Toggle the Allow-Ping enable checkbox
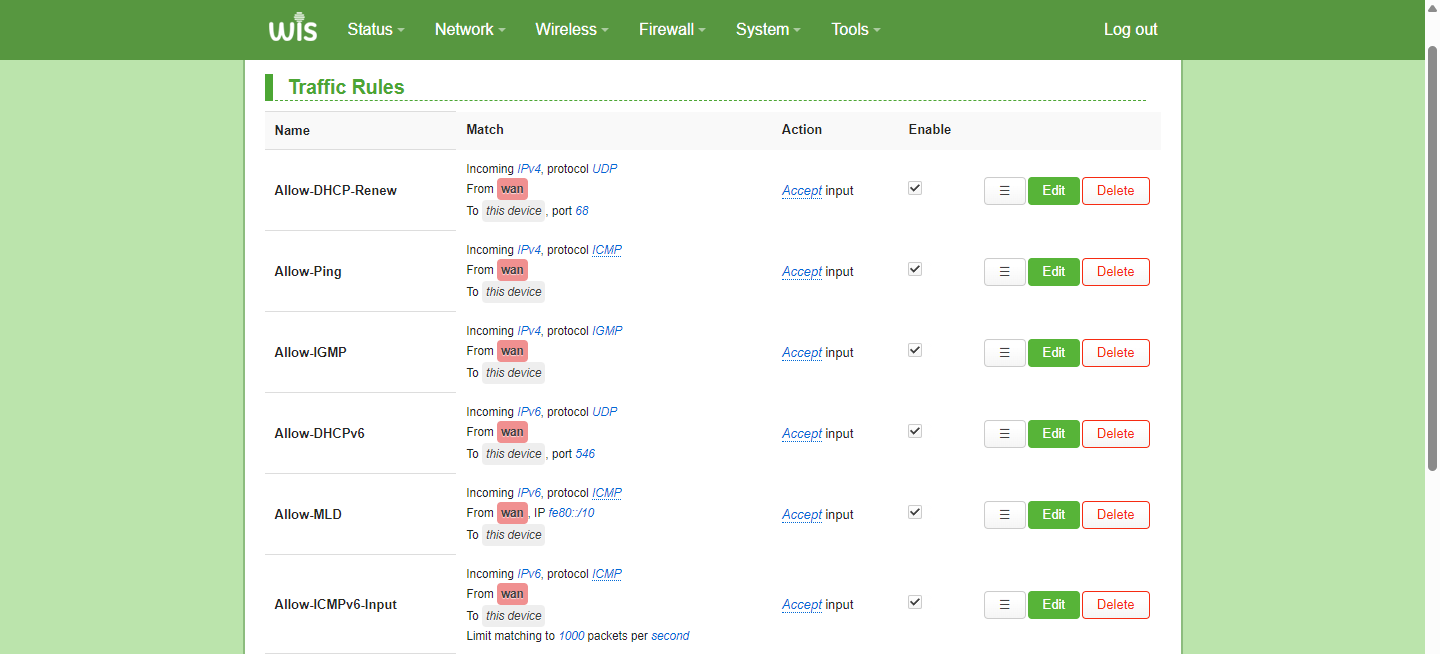The image size is (1440, 654). 915,269
